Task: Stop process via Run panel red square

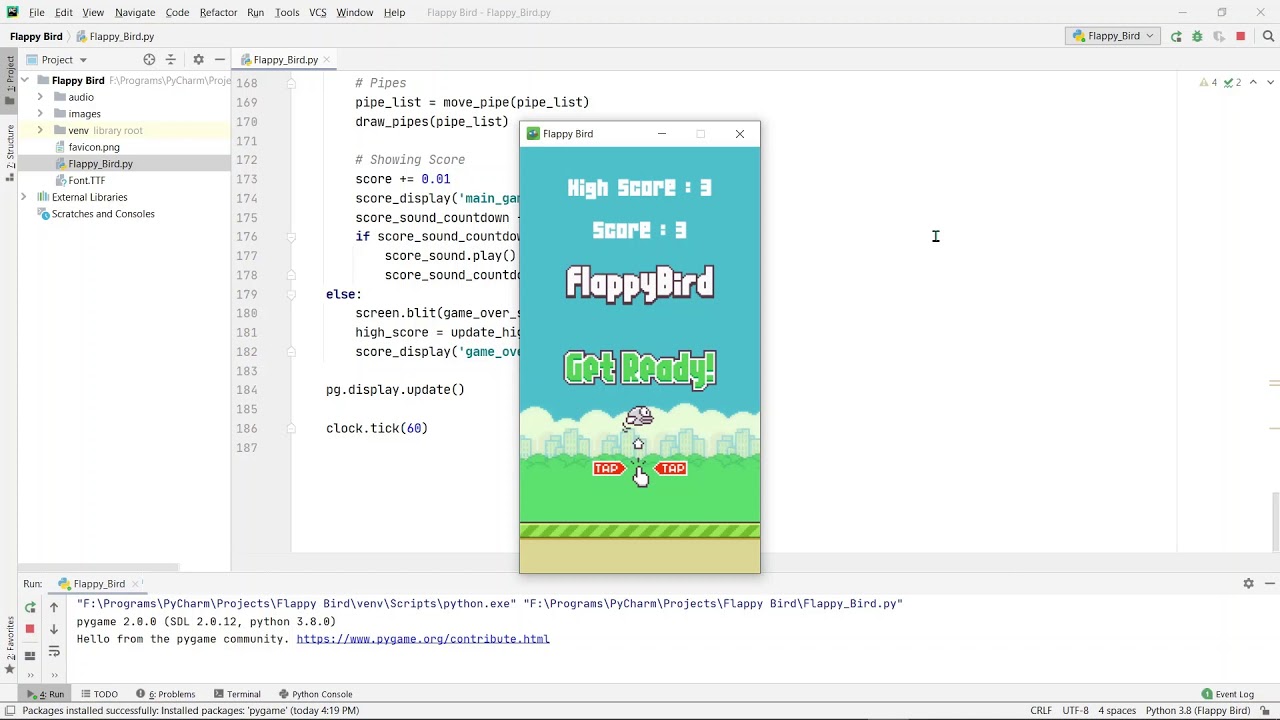Action: pos(30,629)
